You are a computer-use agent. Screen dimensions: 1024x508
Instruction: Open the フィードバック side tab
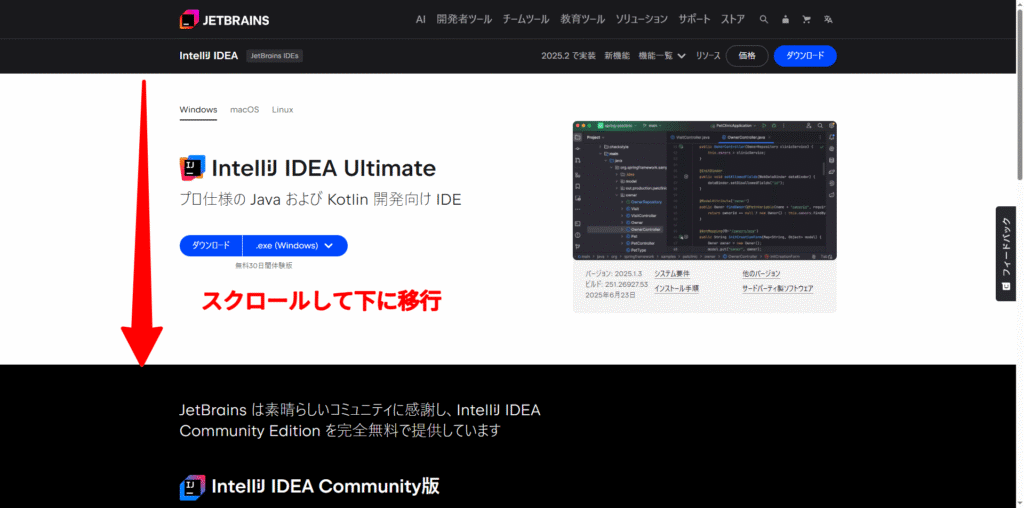click(x=1006, y=253)
